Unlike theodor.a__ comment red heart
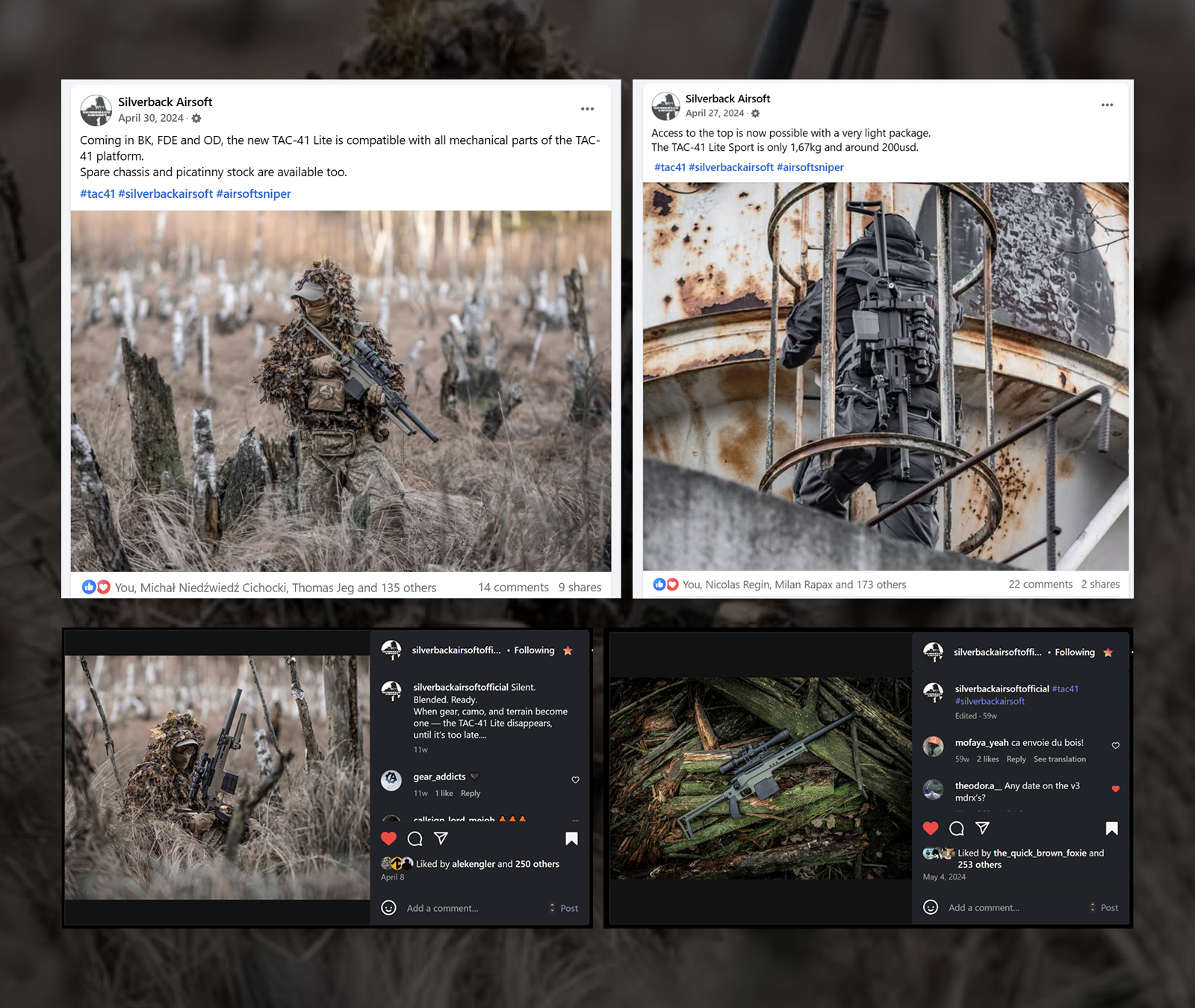 click(x=1116, y=788)
